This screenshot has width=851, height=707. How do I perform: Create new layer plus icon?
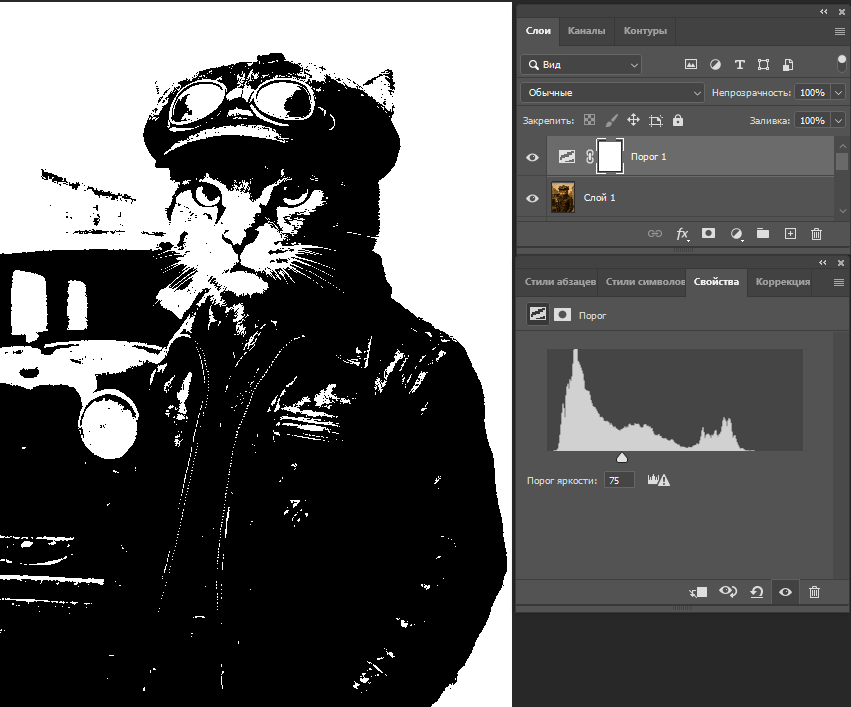[790, 233]
